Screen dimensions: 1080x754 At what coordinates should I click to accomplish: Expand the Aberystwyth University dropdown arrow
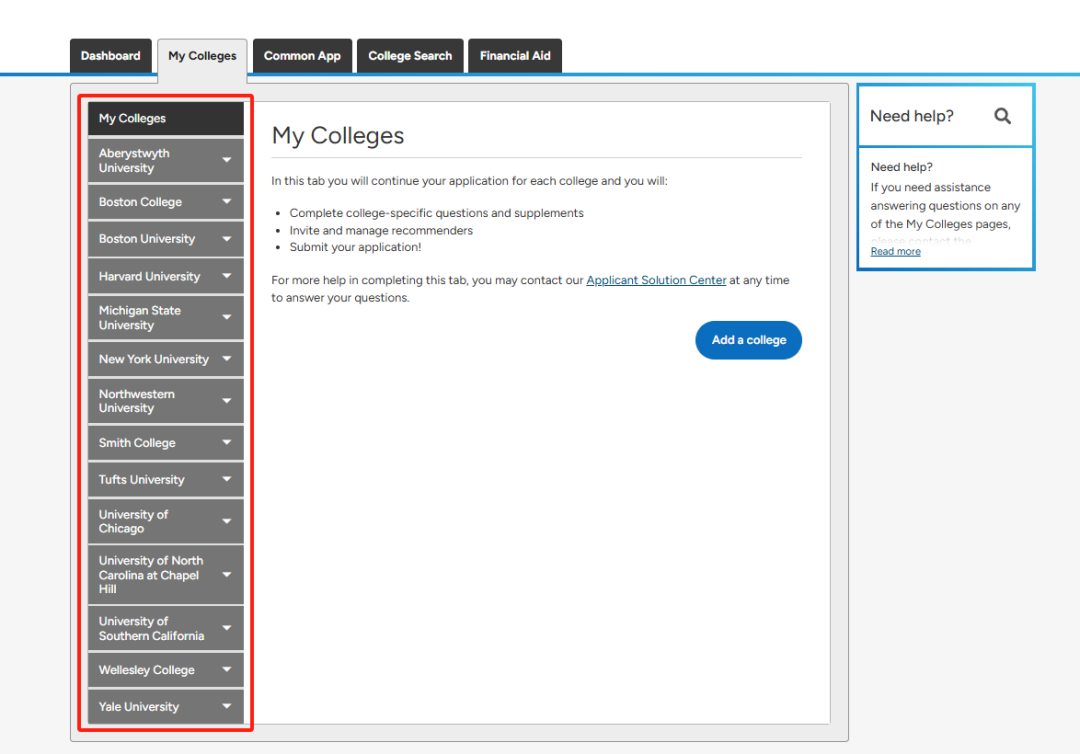click(227, 160)
